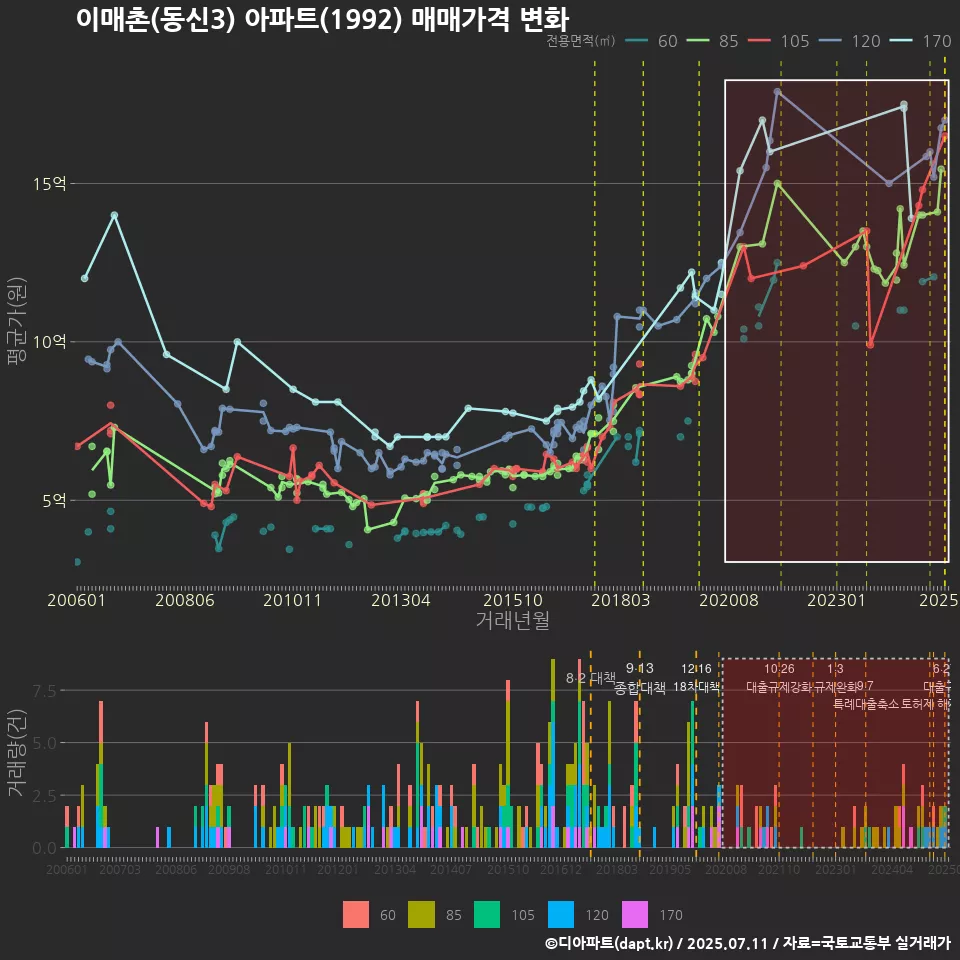
Task: Click the 전용면적(㎡) legend heading
Action: 580,41
